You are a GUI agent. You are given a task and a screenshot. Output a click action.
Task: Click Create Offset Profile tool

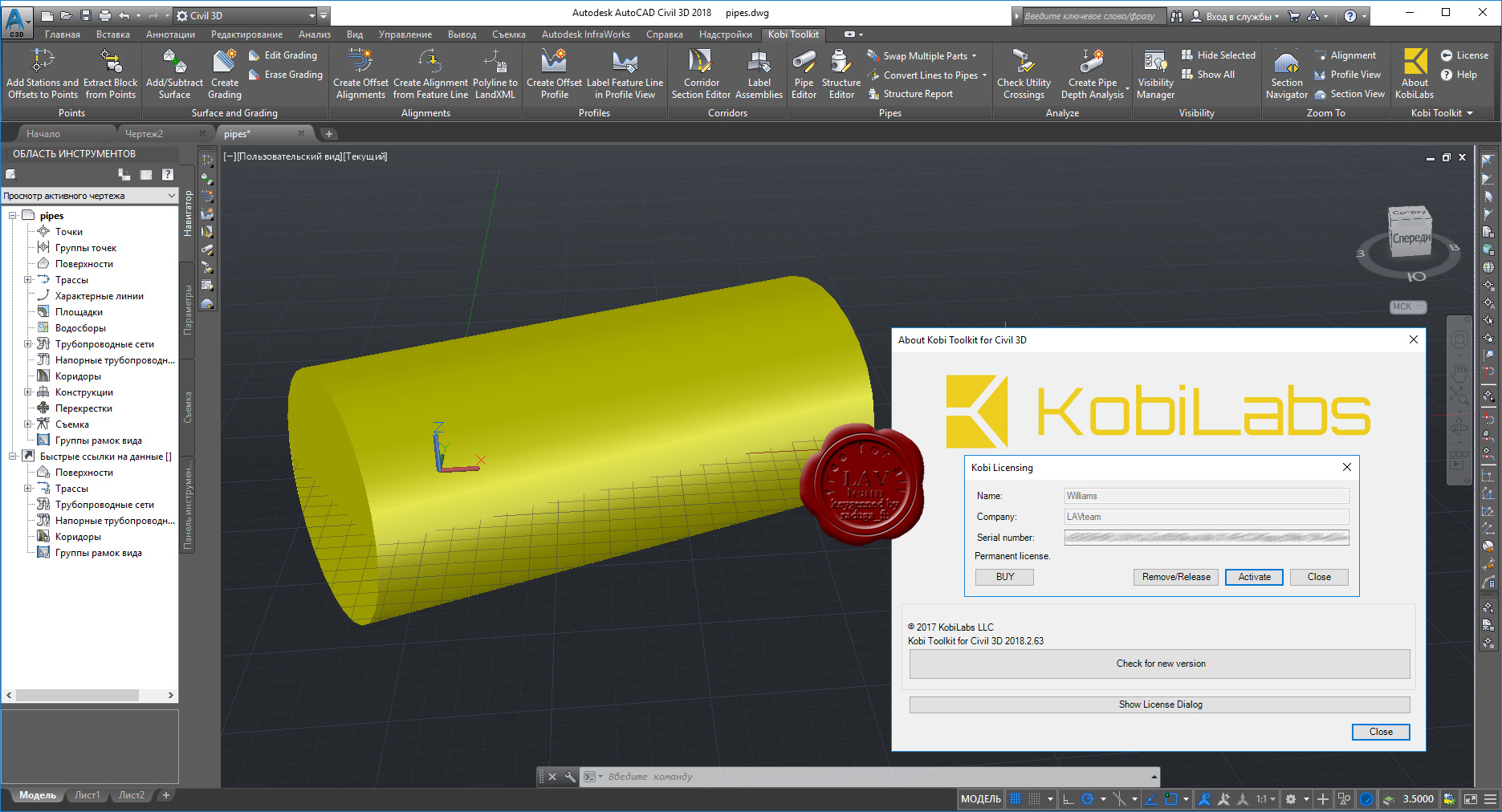tap(554, 73)
